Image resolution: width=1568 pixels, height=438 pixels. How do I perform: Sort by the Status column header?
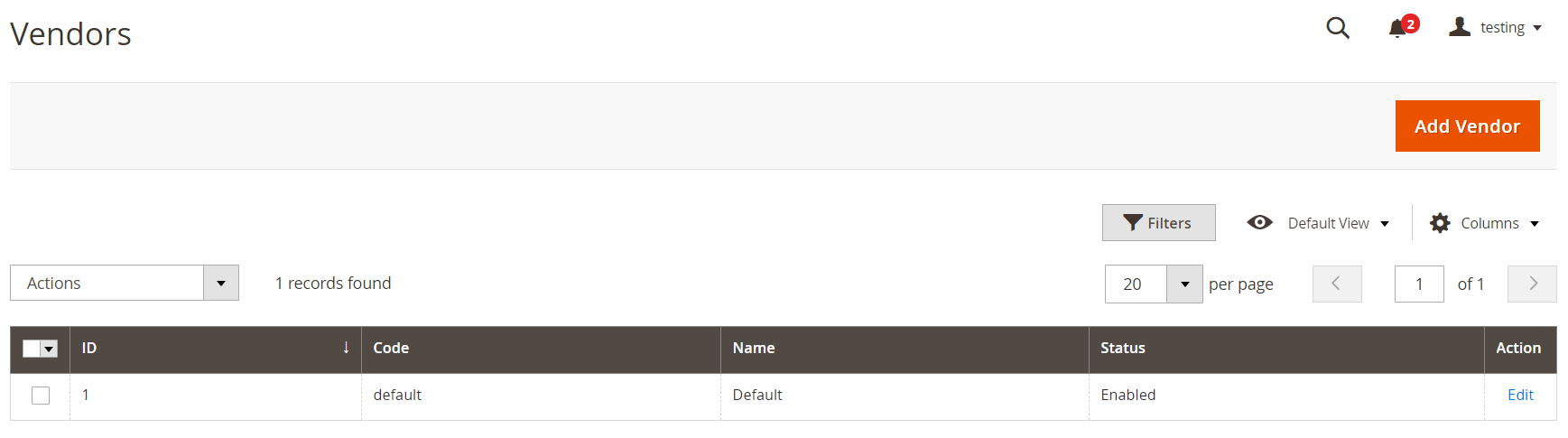point(1122,348)
